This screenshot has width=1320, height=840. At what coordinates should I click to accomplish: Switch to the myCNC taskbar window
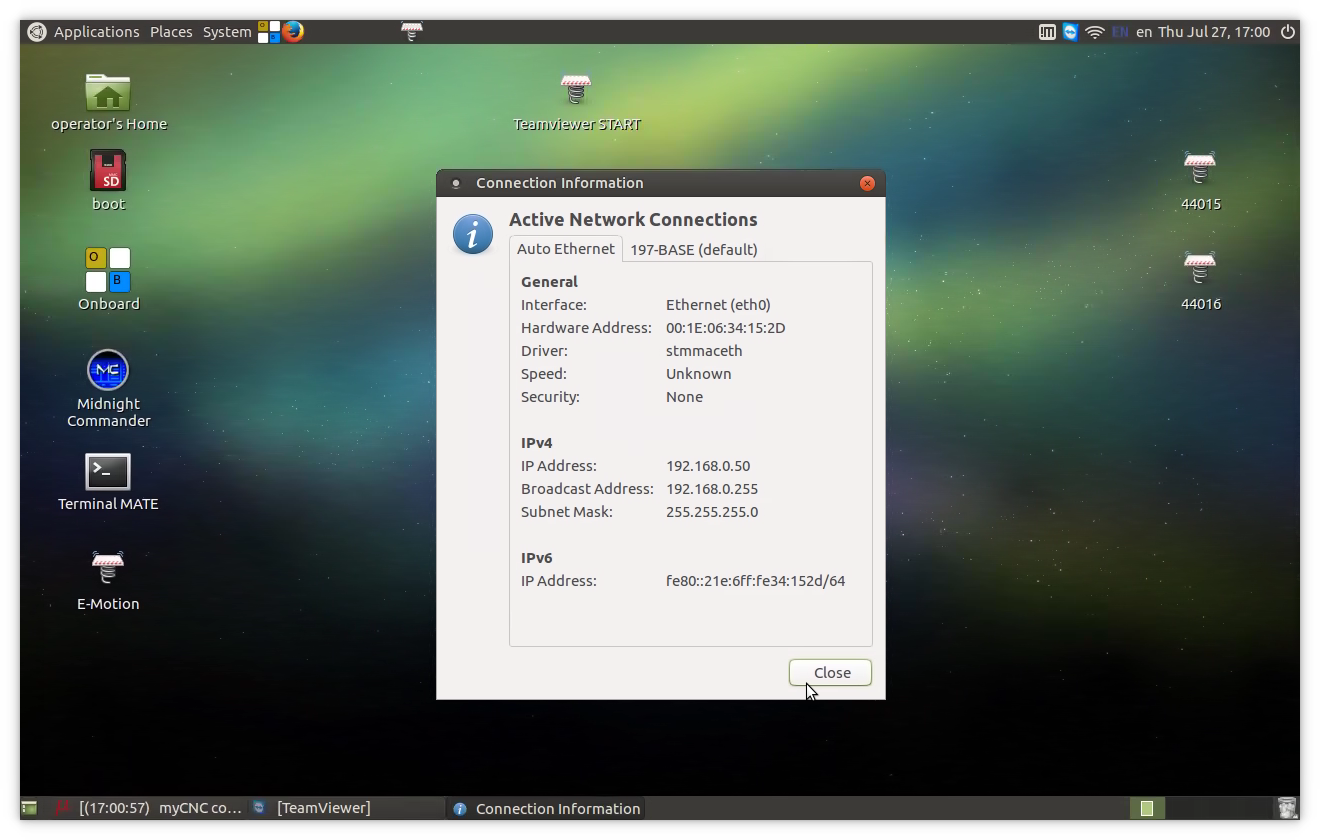150,808
